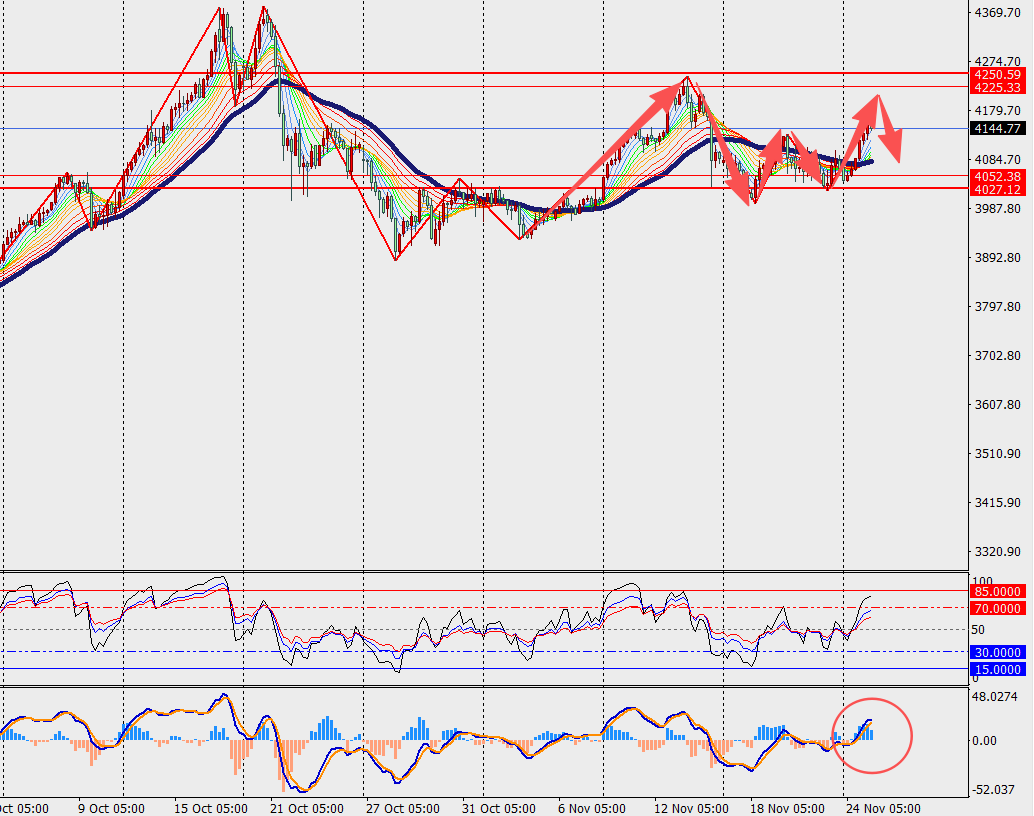Click the 4250.59 red price label
1034x816 pixels.
pyautogui.click(x=997, y=74)
